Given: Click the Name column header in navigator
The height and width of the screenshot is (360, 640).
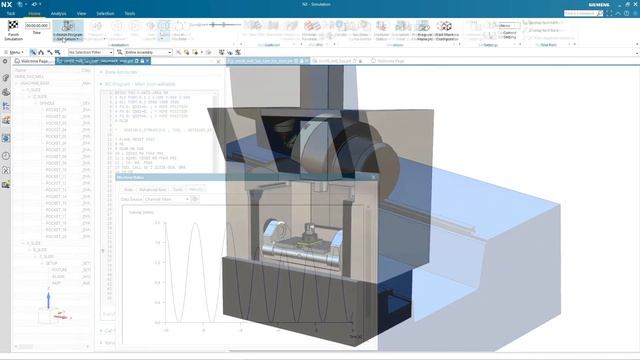Looking at the screenshot, I should [x=20, y=70].
